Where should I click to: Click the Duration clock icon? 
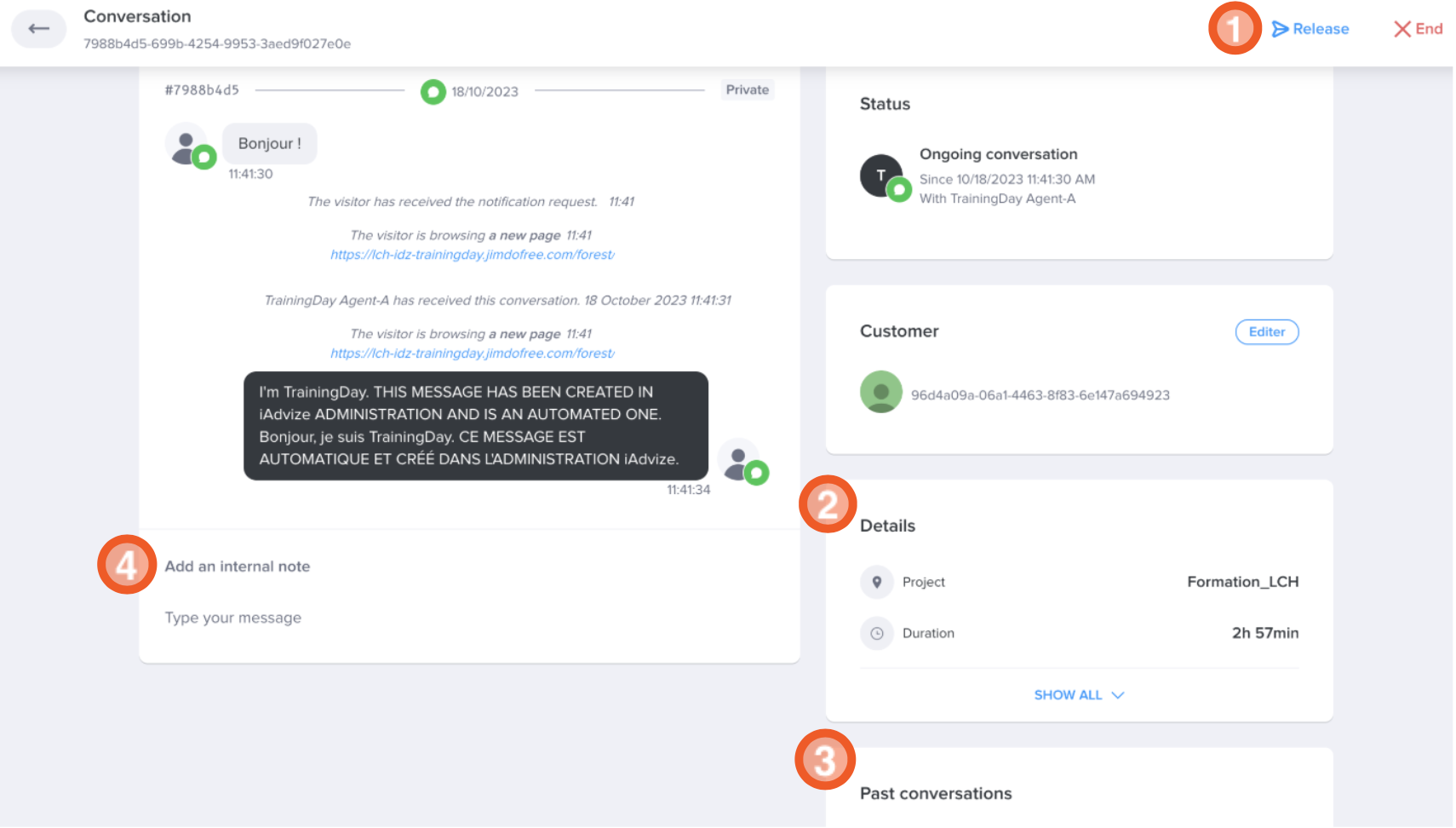(876, 633)
